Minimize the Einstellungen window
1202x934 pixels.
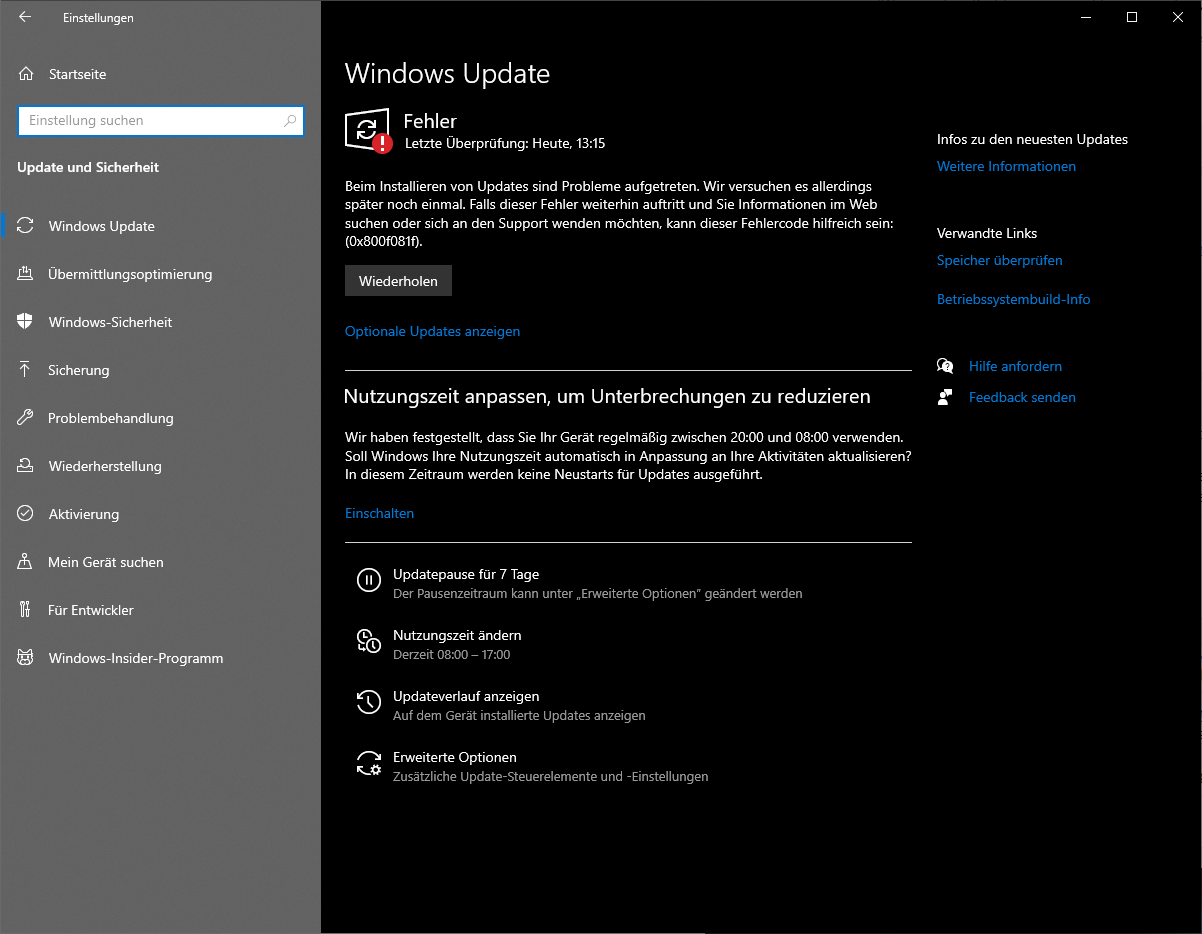(x=1086, y=17)
